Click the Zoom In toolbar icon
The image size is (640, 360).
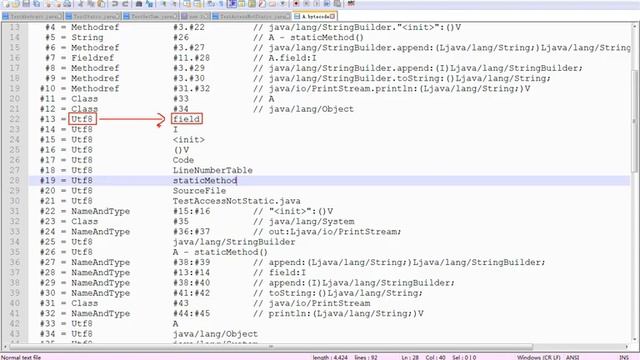[164, 4]
